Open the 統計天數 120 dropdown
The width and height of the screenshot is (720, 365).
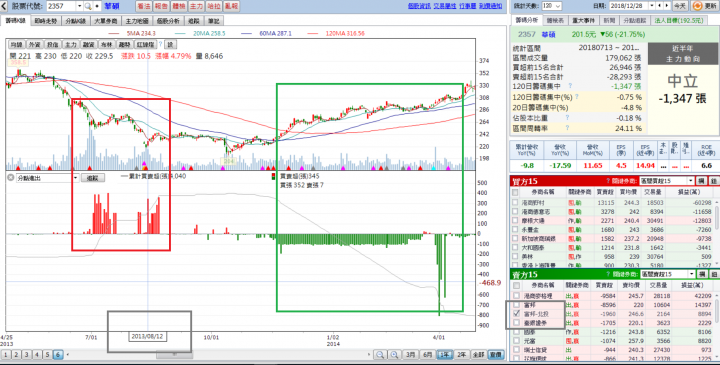[x=551, y=6]
